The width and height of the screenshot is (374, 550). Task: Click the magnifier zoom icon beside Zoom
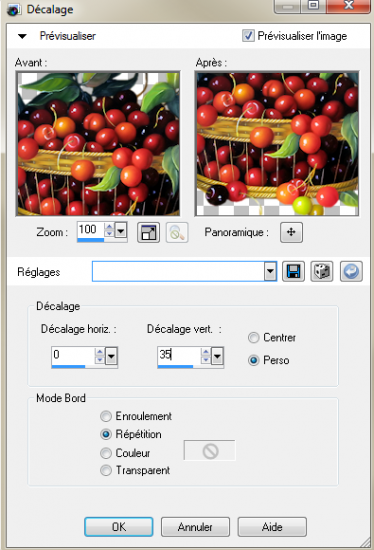coord(177,233)
